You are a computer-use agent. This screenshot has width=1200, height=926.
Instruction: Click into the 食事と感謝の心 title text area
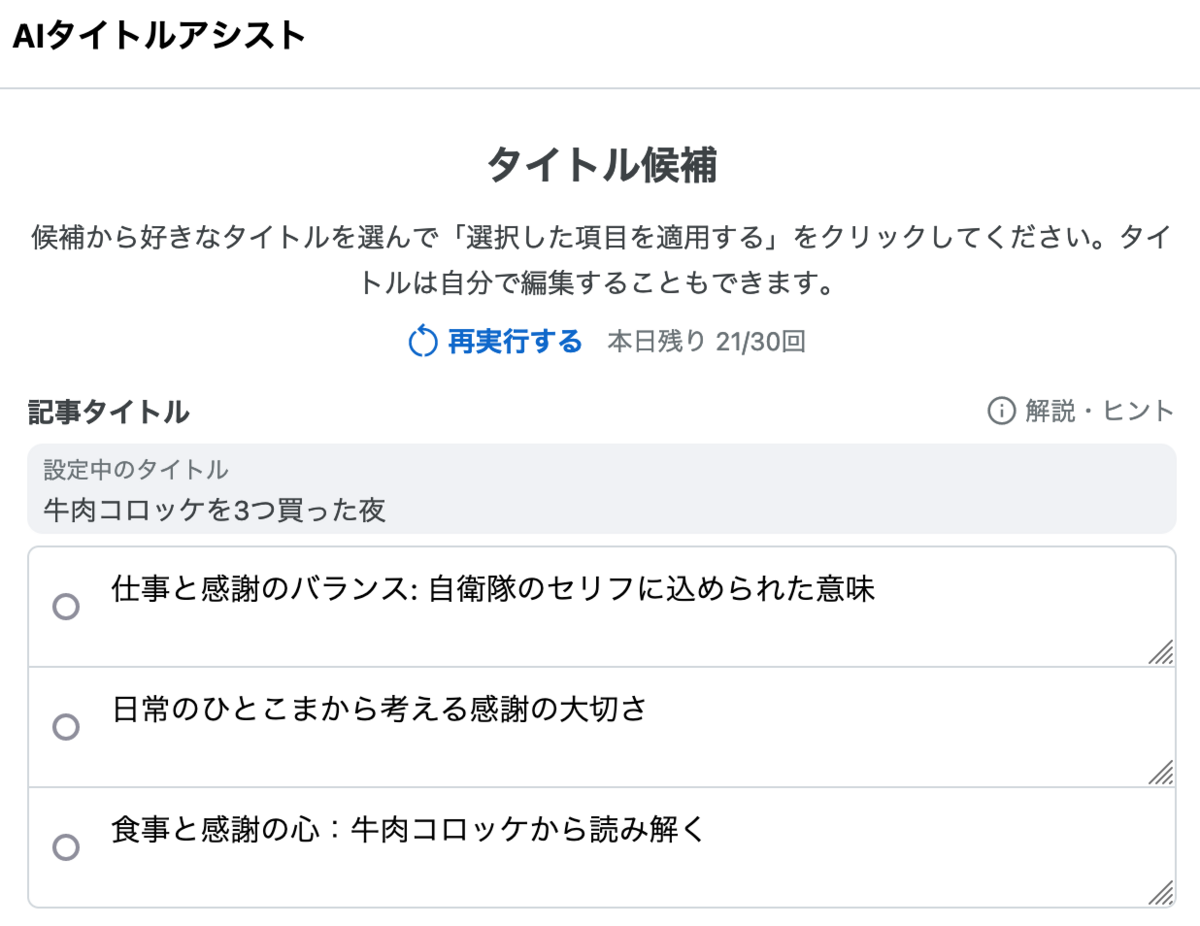coord(640,848)
